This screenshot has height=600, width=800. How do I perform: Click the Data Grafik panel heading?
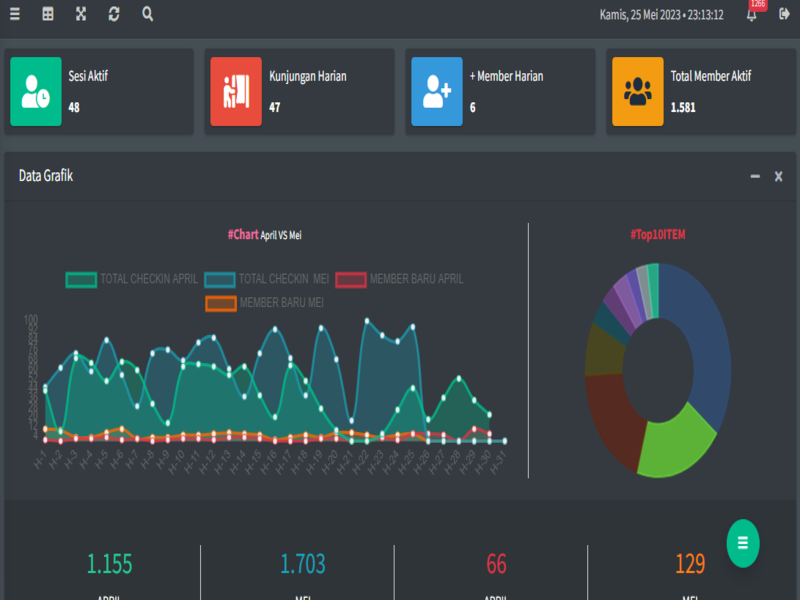coord(46,176)
